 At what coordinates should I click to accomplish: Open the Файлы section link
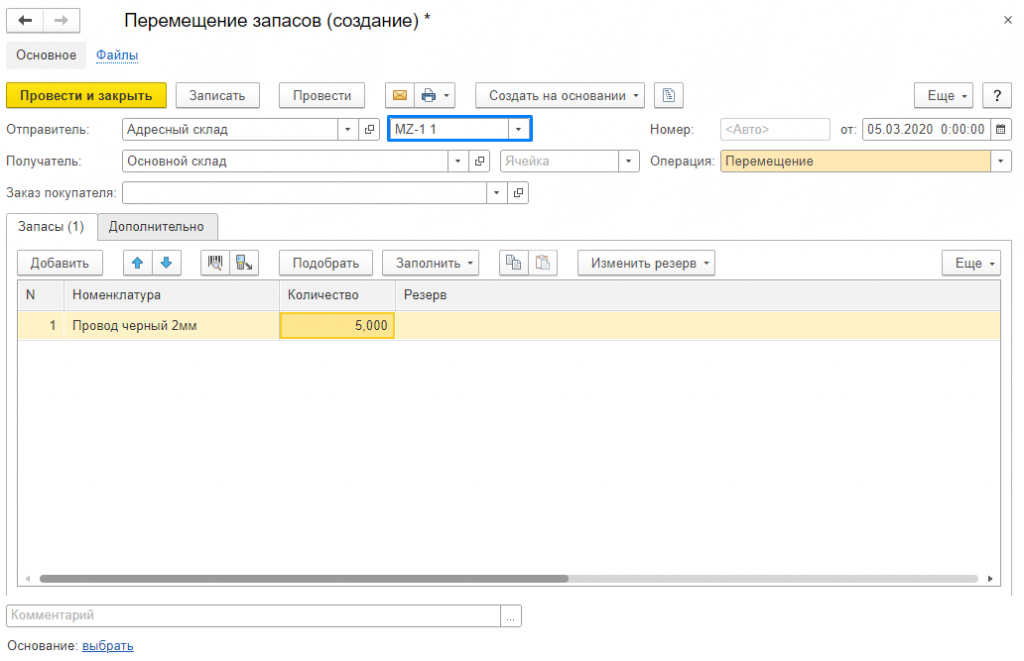coord(117,56)
